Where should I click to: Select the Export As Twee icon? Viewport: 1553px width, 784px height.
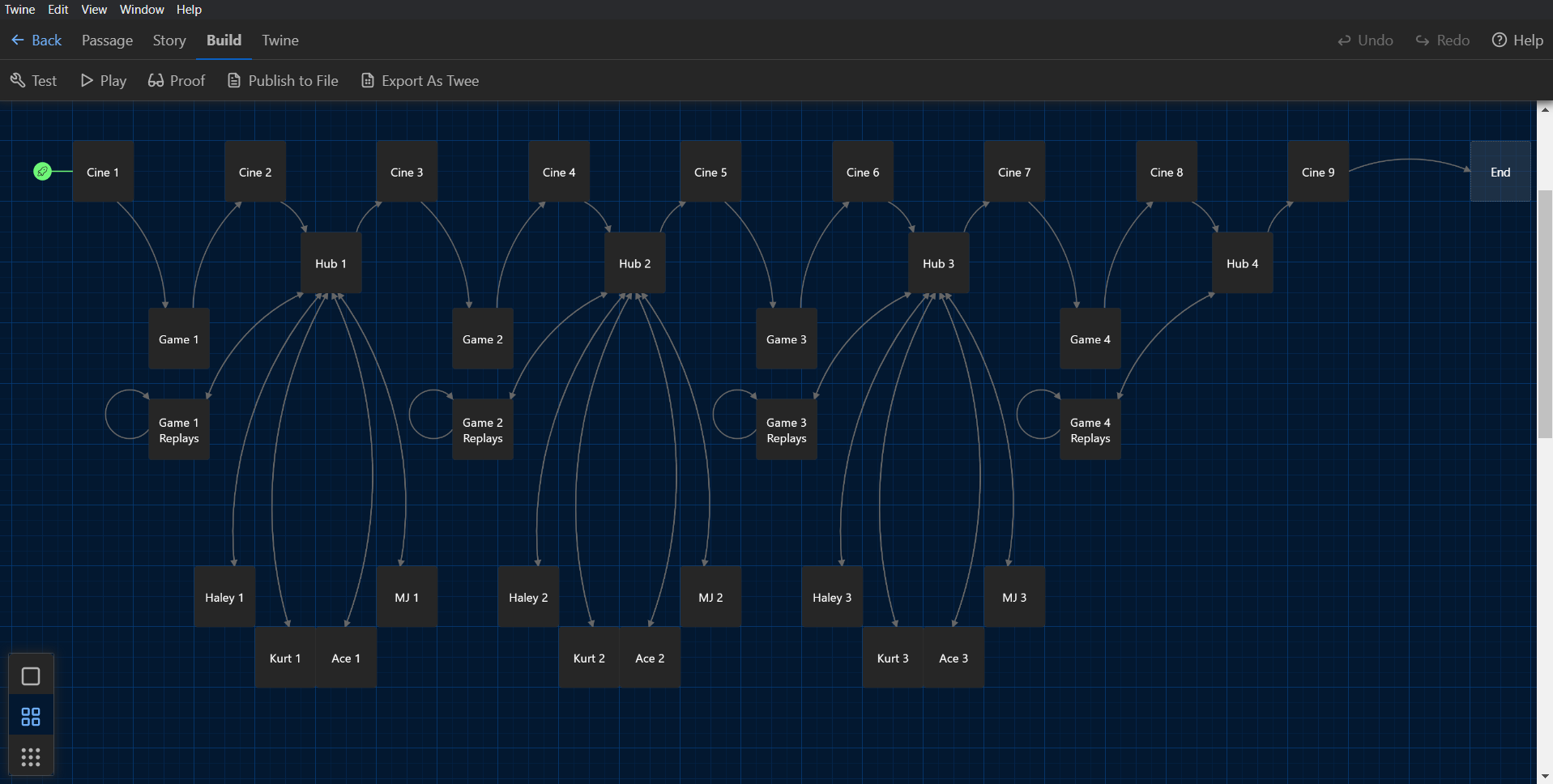368,80
